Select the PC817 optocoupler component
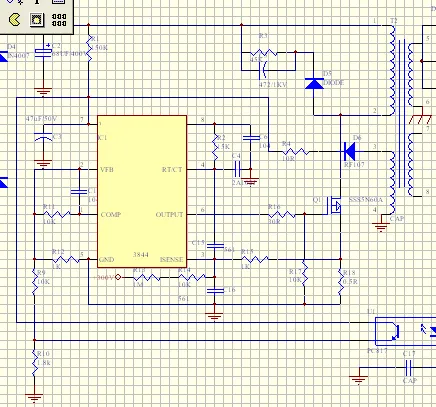Screen dimensions: 436x407 405,331
